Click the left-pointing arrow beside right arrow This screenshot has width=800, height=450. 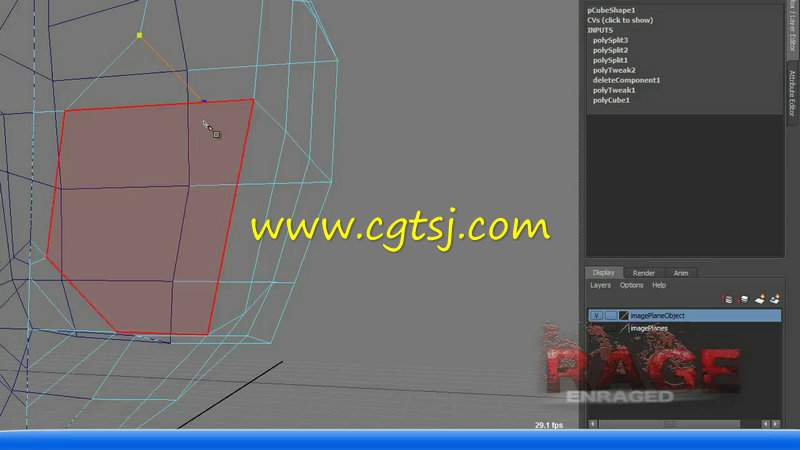(x=765, y=424)
